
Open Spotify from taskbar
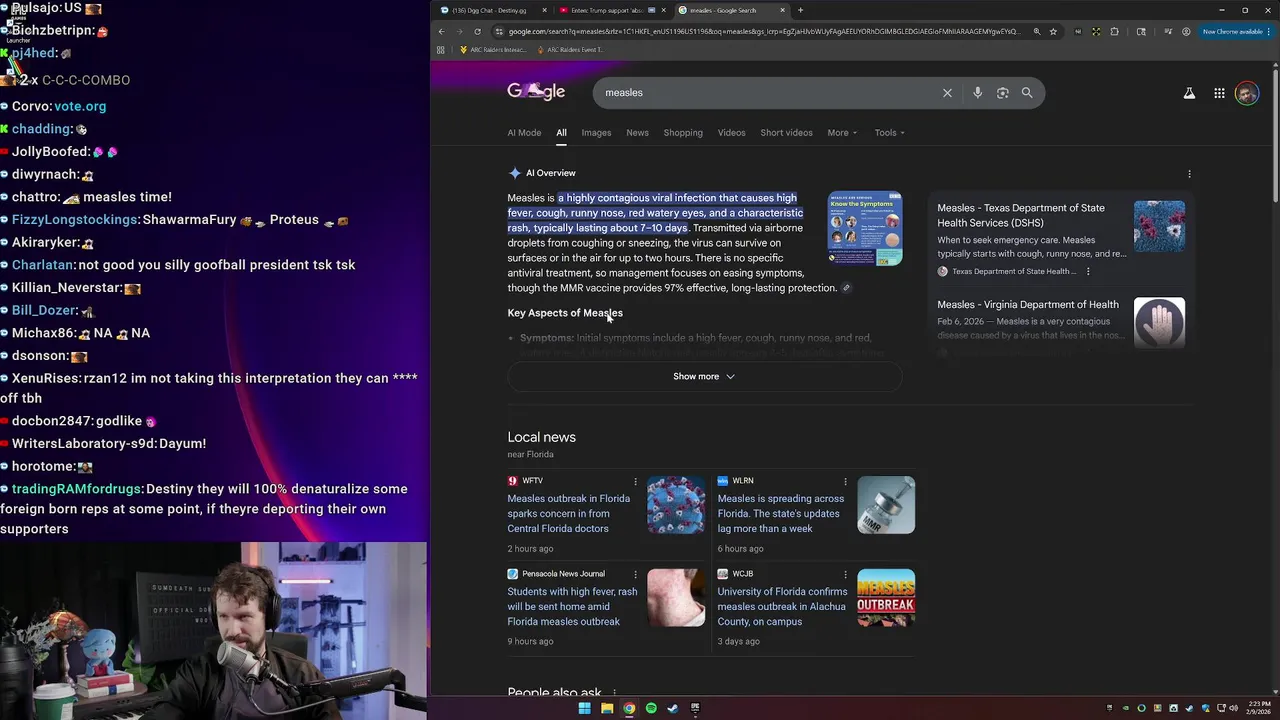point(651,708)
